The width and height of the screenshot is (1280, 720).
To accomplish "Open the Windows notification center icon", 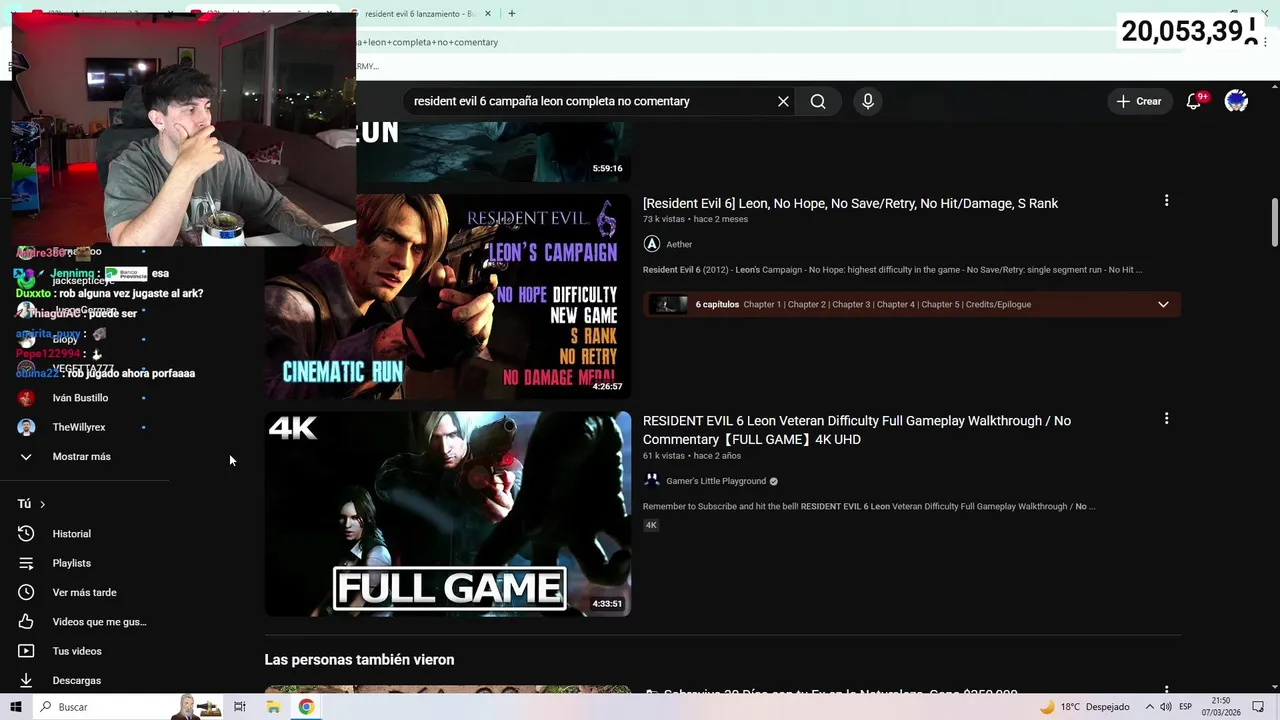I will click(x=1258, y=707).
